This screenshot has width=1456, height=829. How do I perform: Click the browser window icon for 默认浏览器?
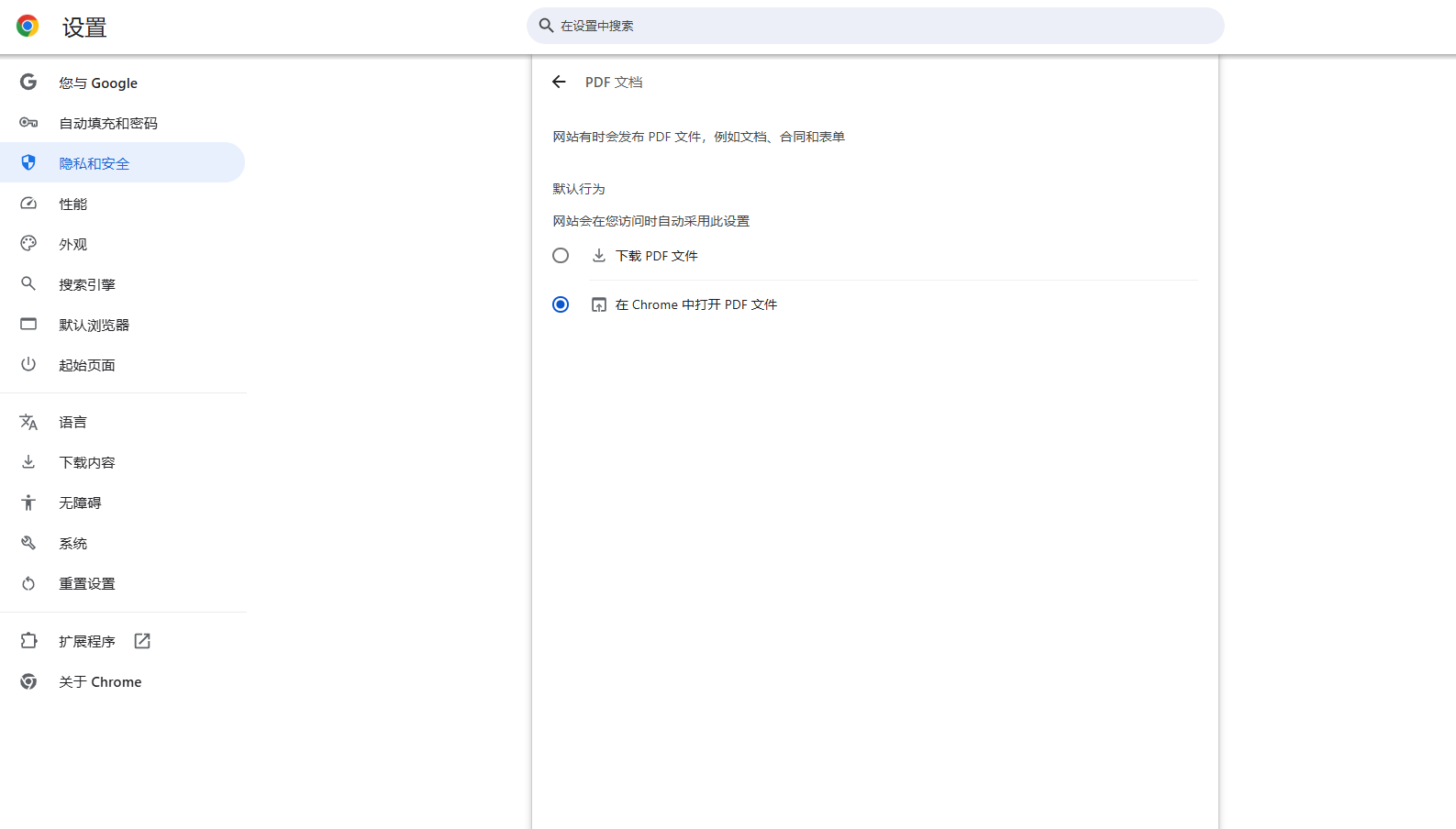tap(28, 325)
